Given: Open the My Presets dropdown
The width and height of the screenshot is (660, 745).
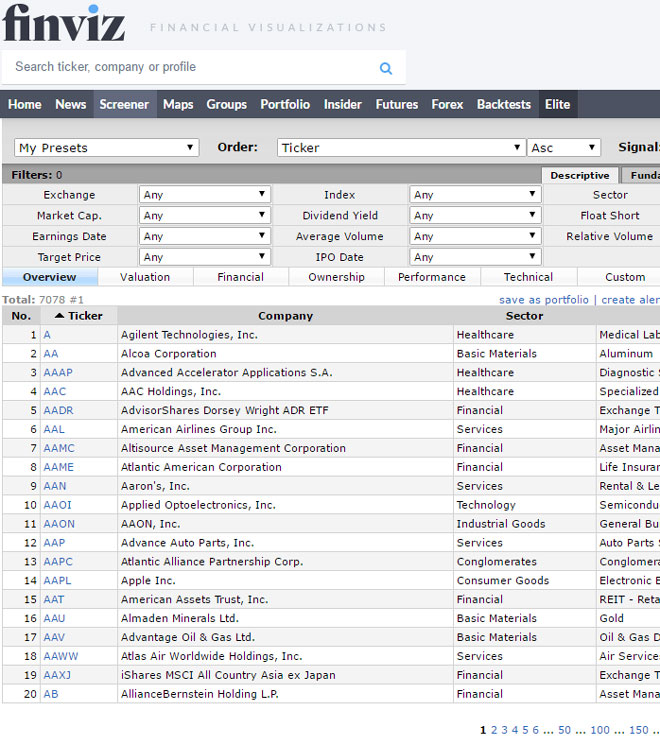Looking at the screenshot, I should pos(106,148).
